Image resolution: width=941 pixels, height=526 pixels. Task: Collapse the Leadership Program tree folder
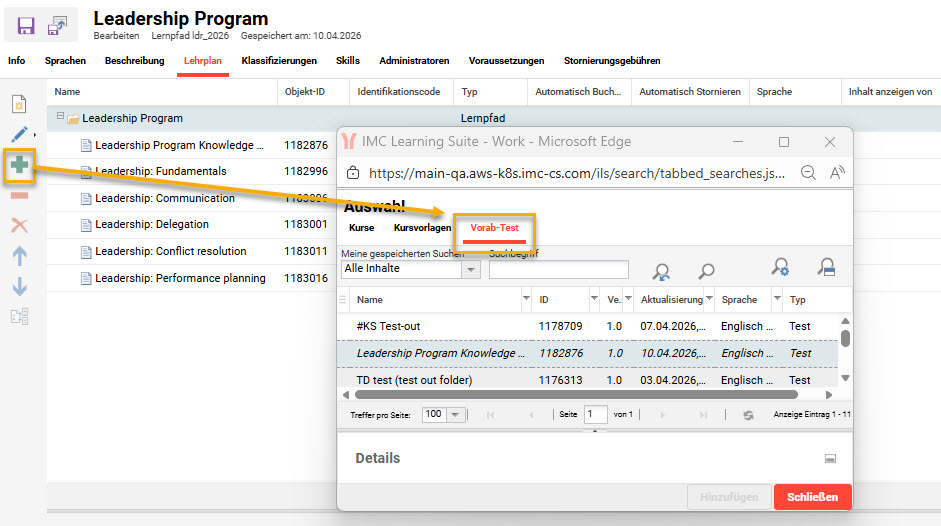click(x=61, y=117)
